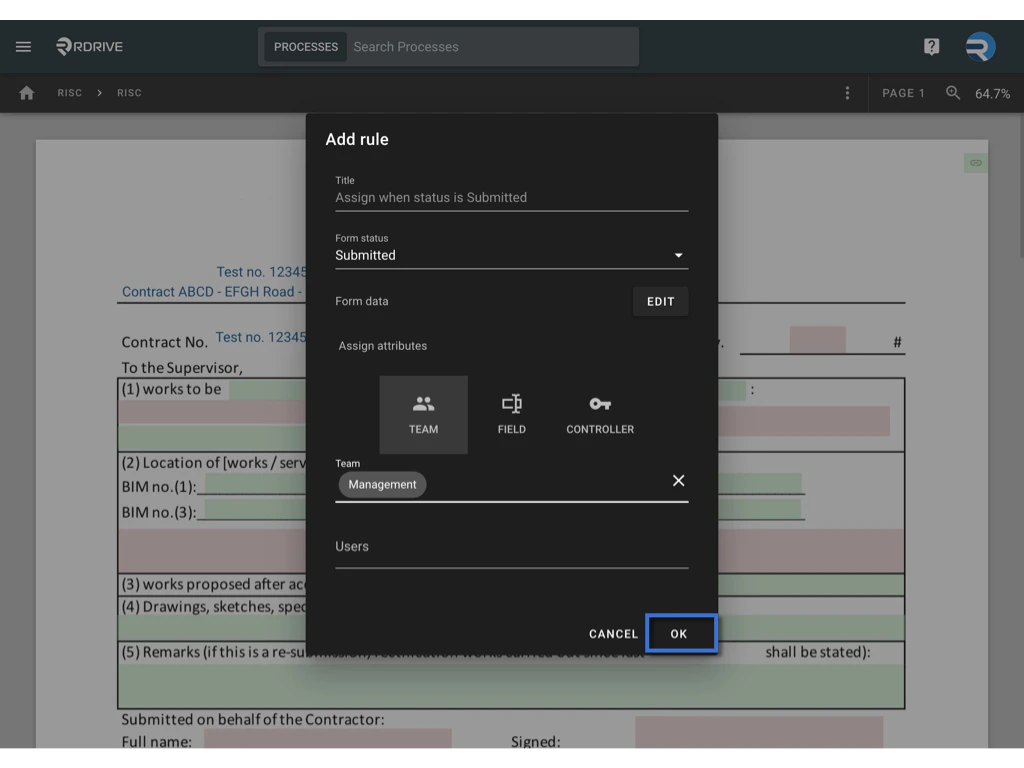Viewport: 1024px width, 768px height.
Task: Remove the Management team using the X icon
Action: 678,480
